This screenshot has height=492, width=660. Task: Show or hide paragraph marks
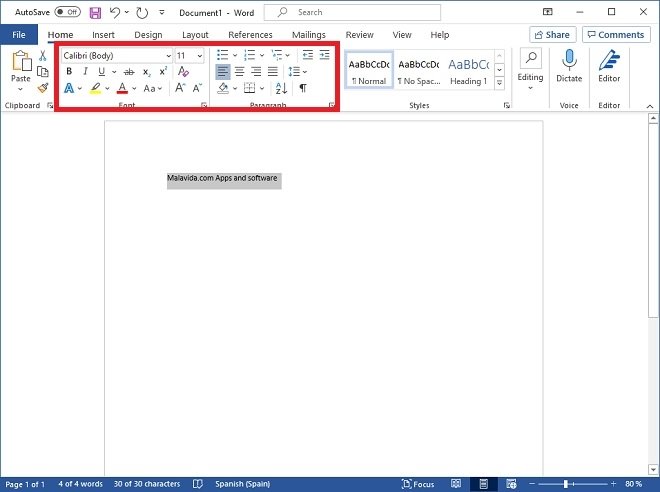[x=303, y=88]
